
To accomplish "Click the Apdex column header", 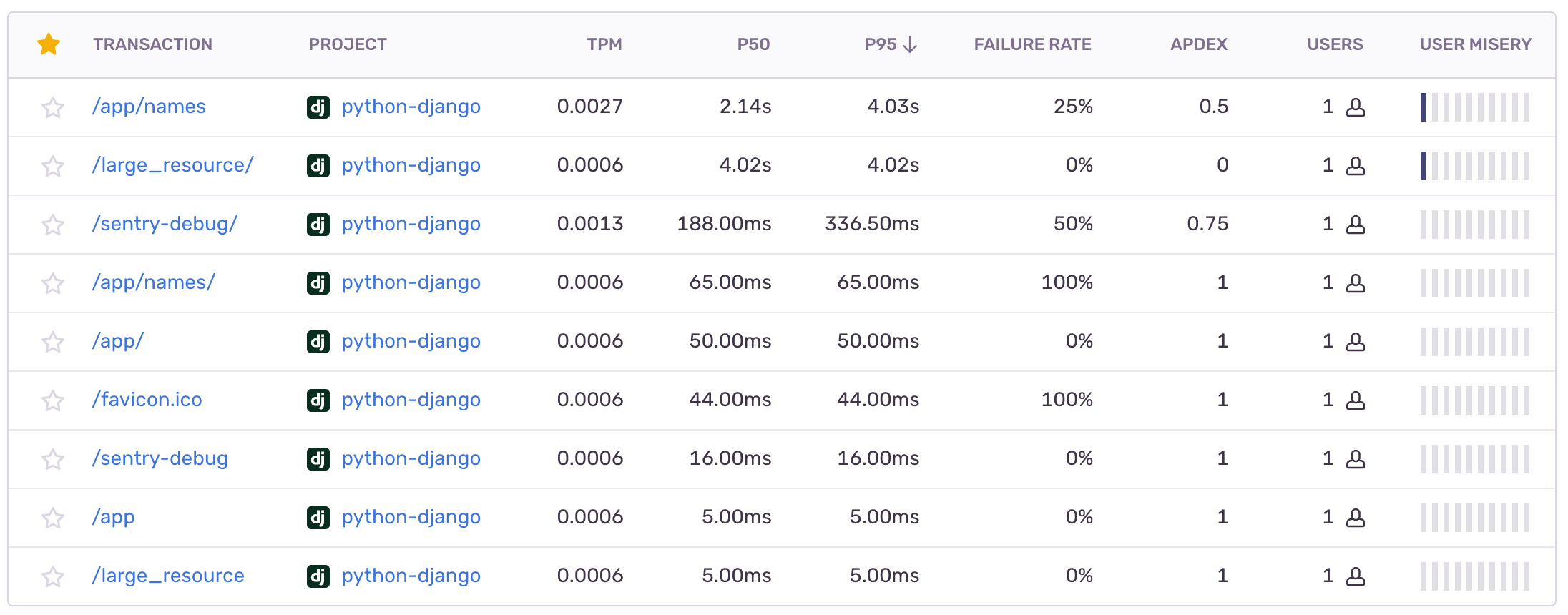I will [x=1199, y=44].
